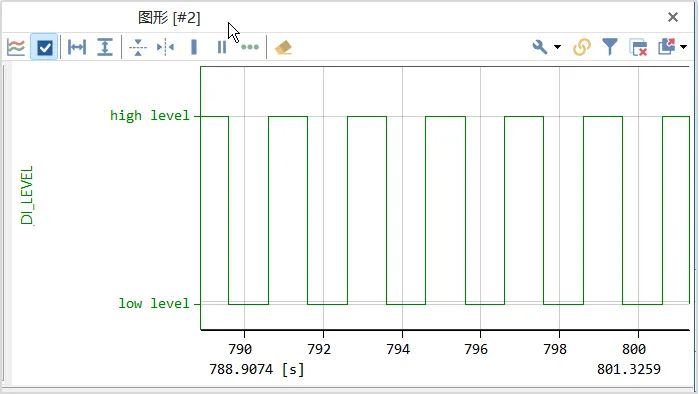Image resolution: width=699 pixels, height=394 pixels.
Task: Open the three green dots options
Action: (250, 47)
